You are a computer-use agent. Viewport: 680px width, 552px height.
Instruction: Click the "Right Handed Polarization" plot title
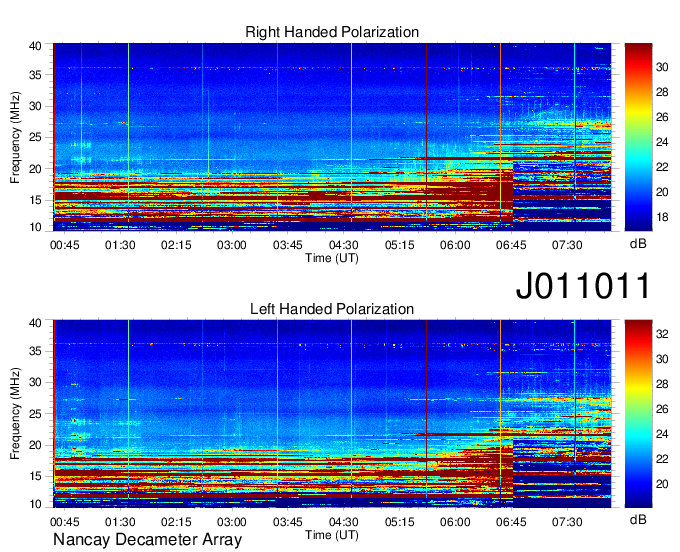click(332, 32)
